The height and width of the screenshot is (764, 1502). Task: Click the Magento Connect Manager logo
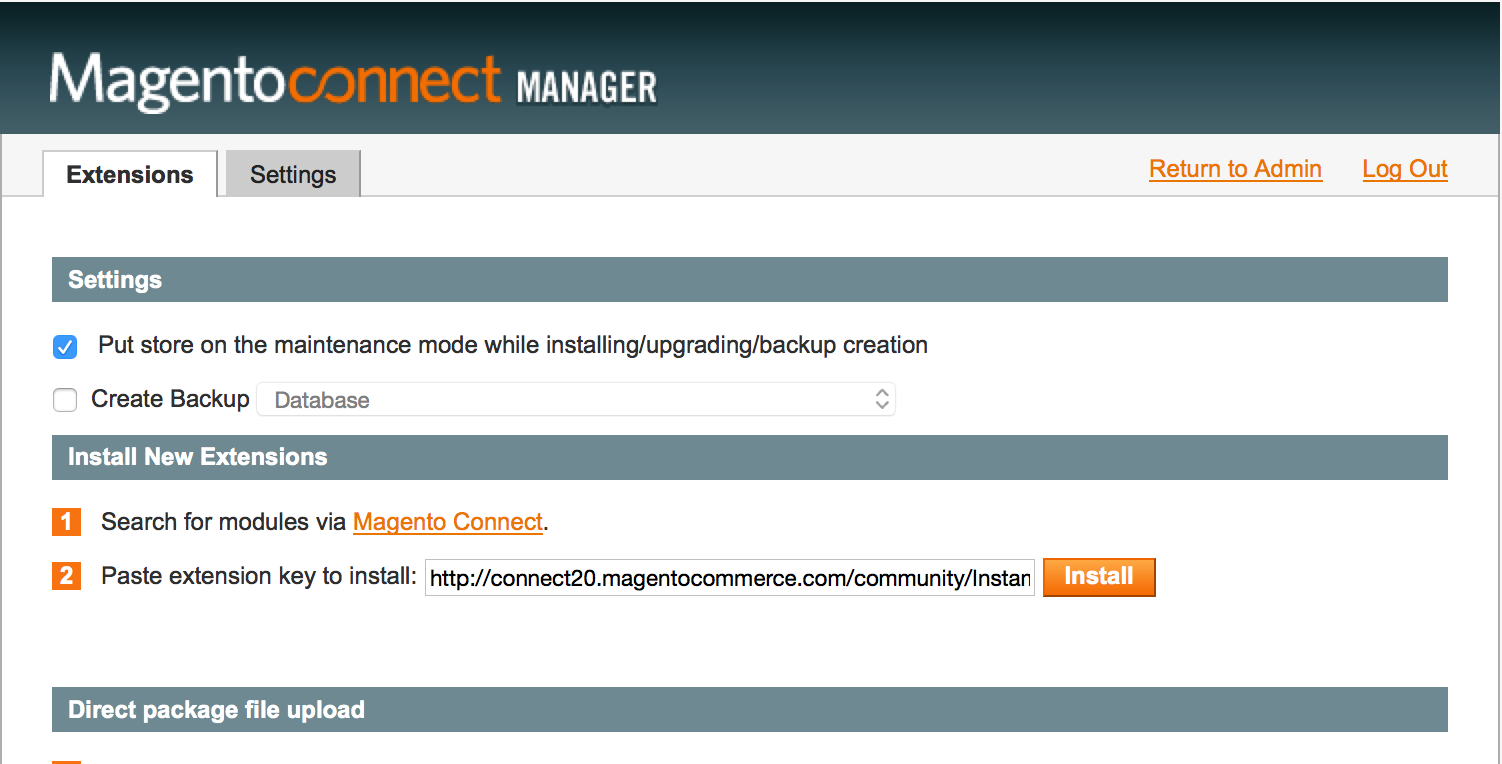[353, 82]
